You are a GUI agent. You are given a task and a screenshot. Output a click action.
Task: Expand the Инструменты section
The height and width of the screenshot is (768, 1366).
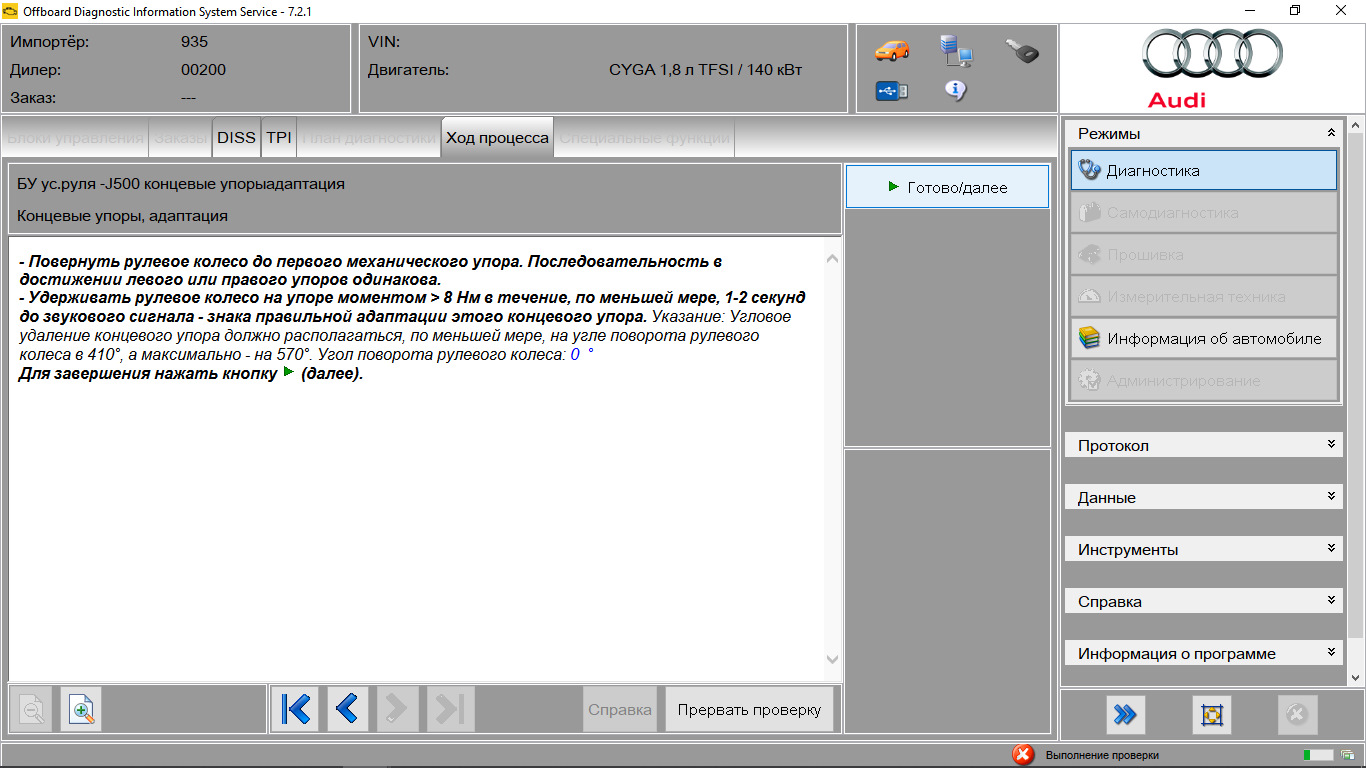1204,549
